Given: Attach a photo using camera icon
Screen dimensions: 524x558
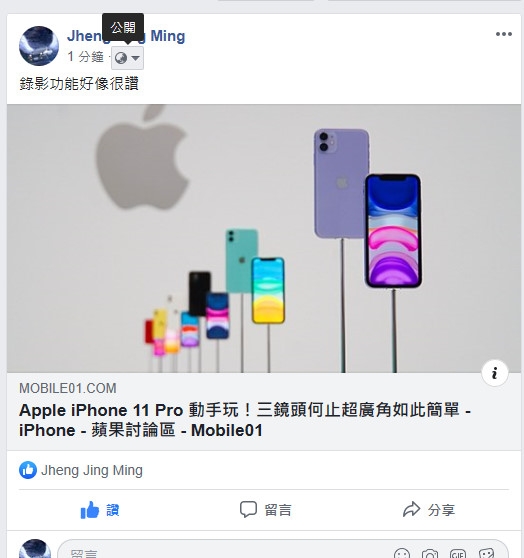Looking at the screenshot, I should click(430, 553).
